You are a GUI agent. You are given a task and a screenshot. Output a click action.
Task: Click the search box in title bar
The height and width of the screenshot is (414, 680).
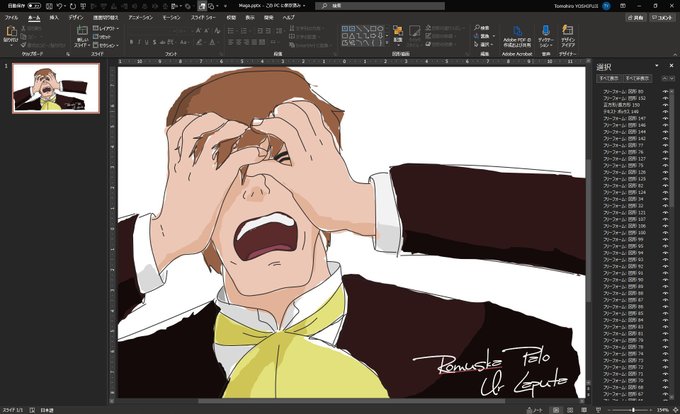click(x=382, y=6)
